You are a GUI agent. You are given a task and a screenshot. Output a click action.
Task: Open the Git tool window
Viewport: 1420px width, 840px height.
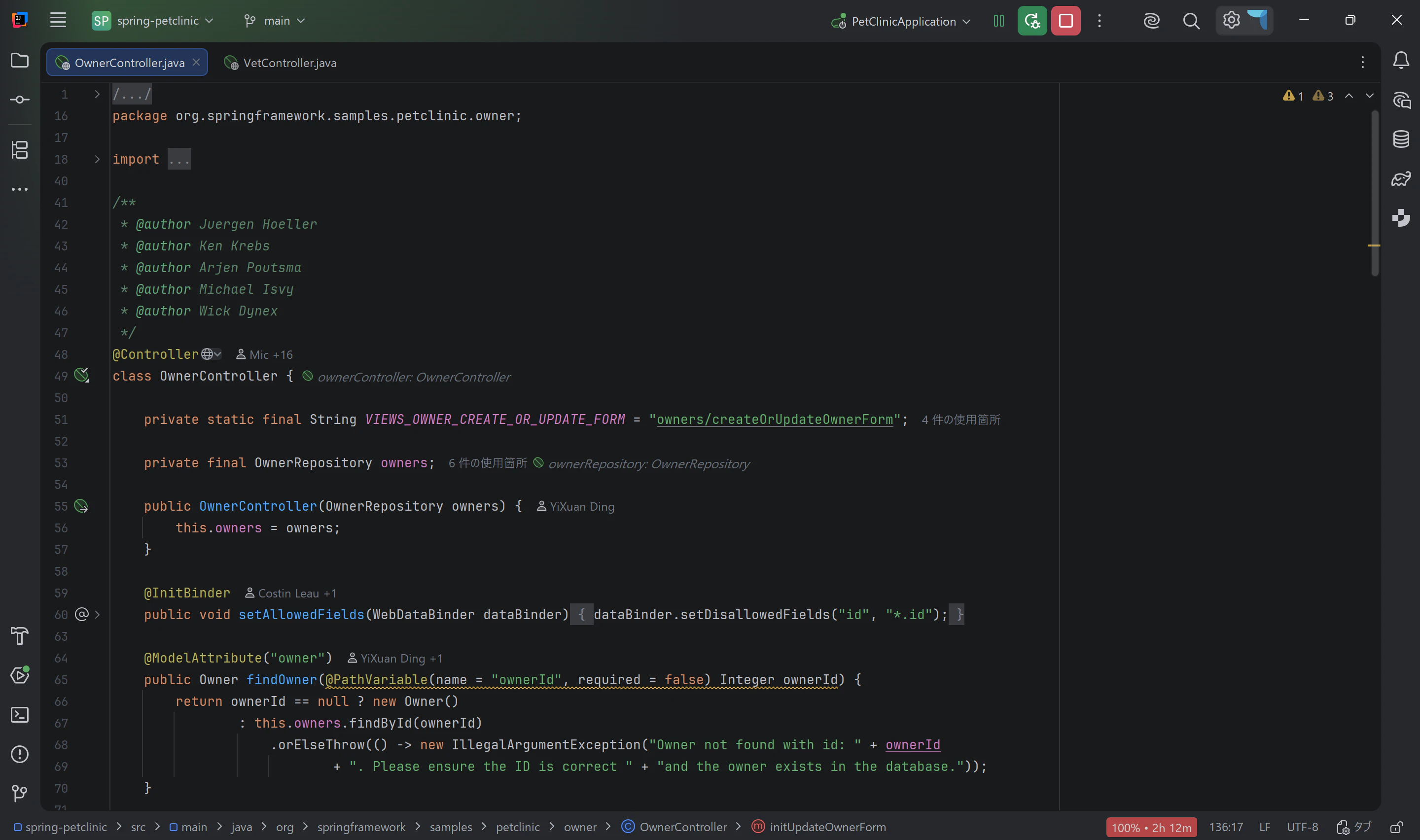20,794
